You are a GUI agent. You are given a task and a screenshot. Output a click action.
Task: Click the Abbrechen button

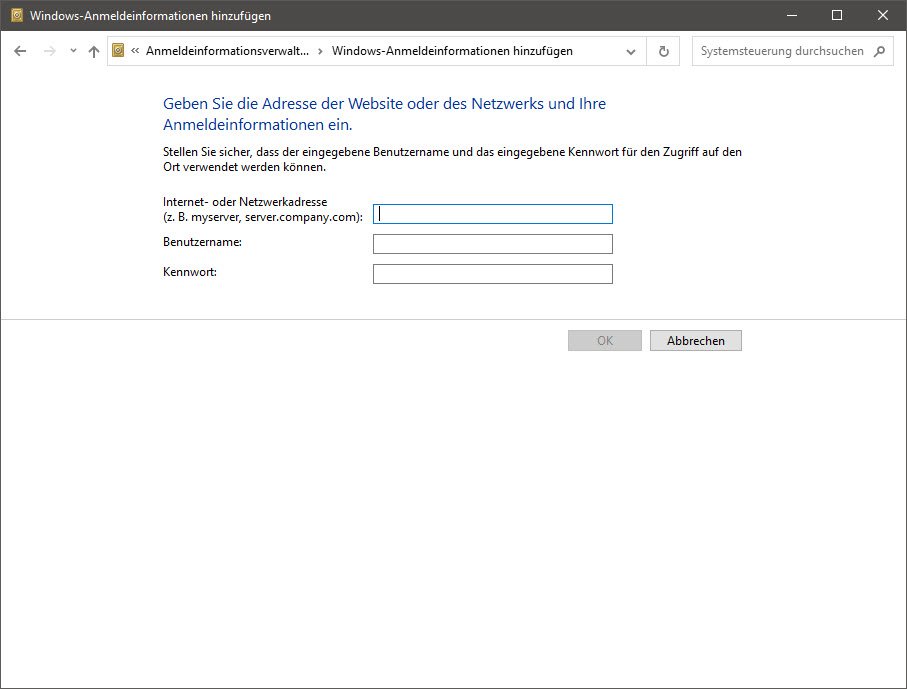click(x=696, y=341)
